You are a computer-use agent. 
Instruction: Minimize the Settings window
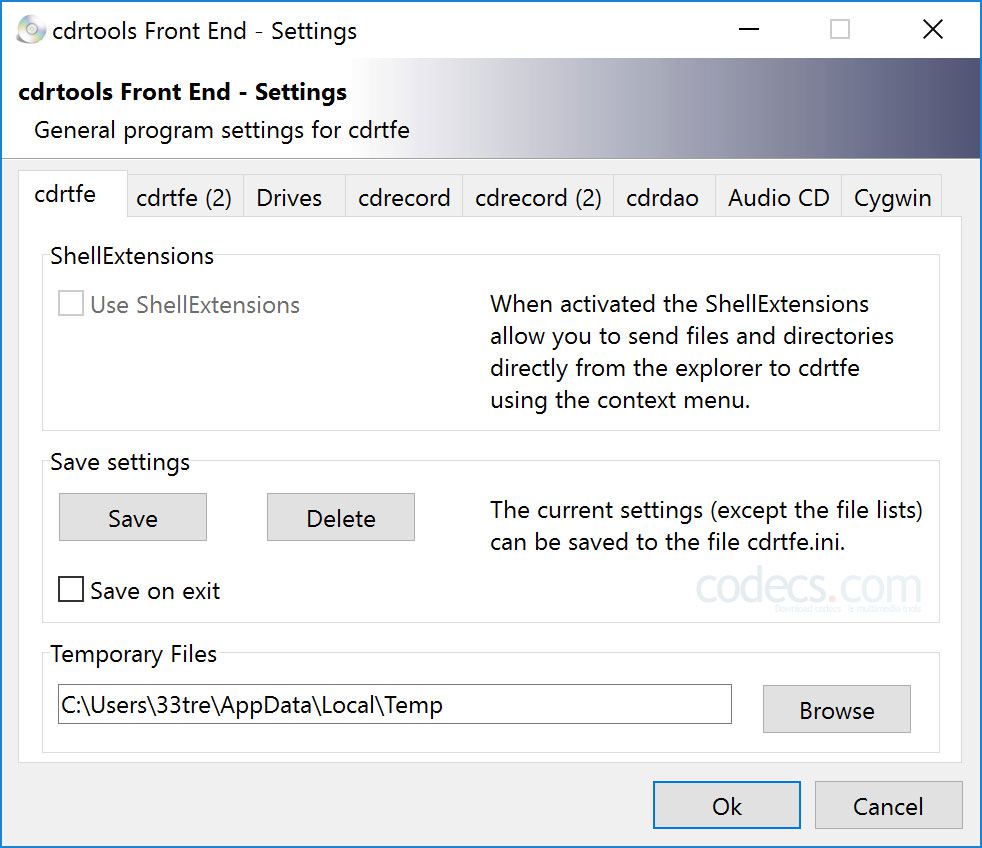coord(749,29)
